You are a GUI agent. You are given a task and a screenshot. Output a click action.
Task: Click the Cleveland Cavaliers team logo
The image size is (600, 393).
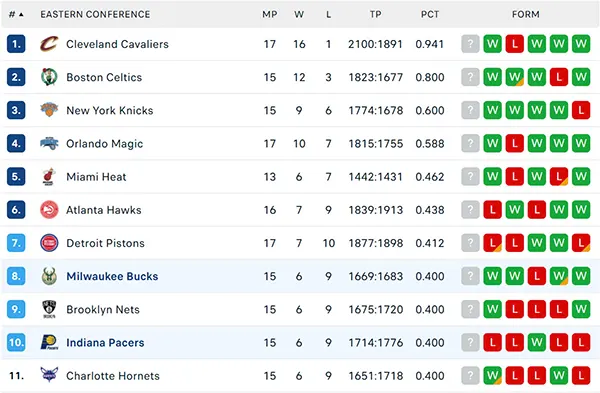point(49,44)
